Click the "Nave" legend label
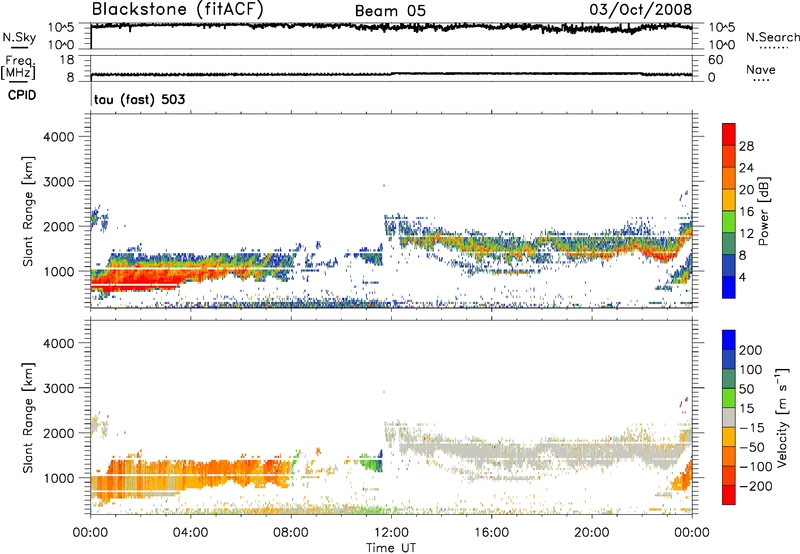This screenshot has width=800, height=554. (760, 69)
